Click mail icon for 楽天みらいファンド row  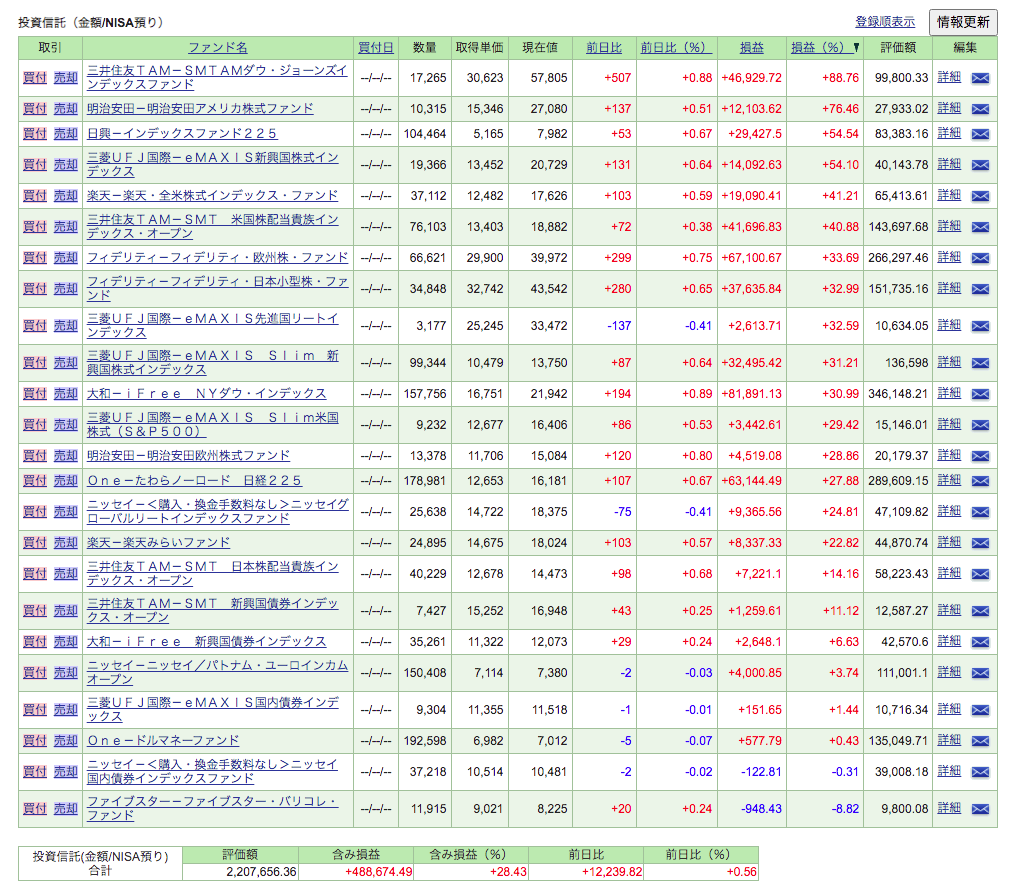pyautogui.click(x=981, y=543)
